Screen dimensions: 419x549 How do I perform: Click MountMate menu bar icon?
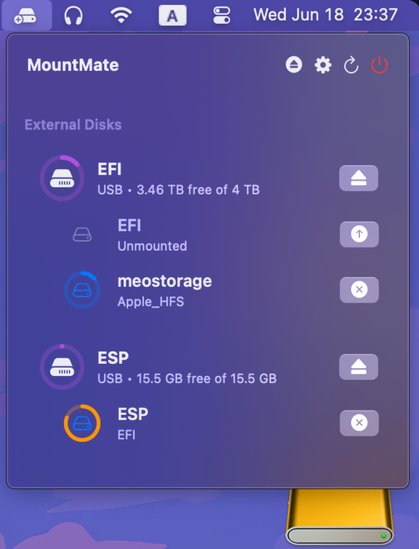tap(27, 16)
